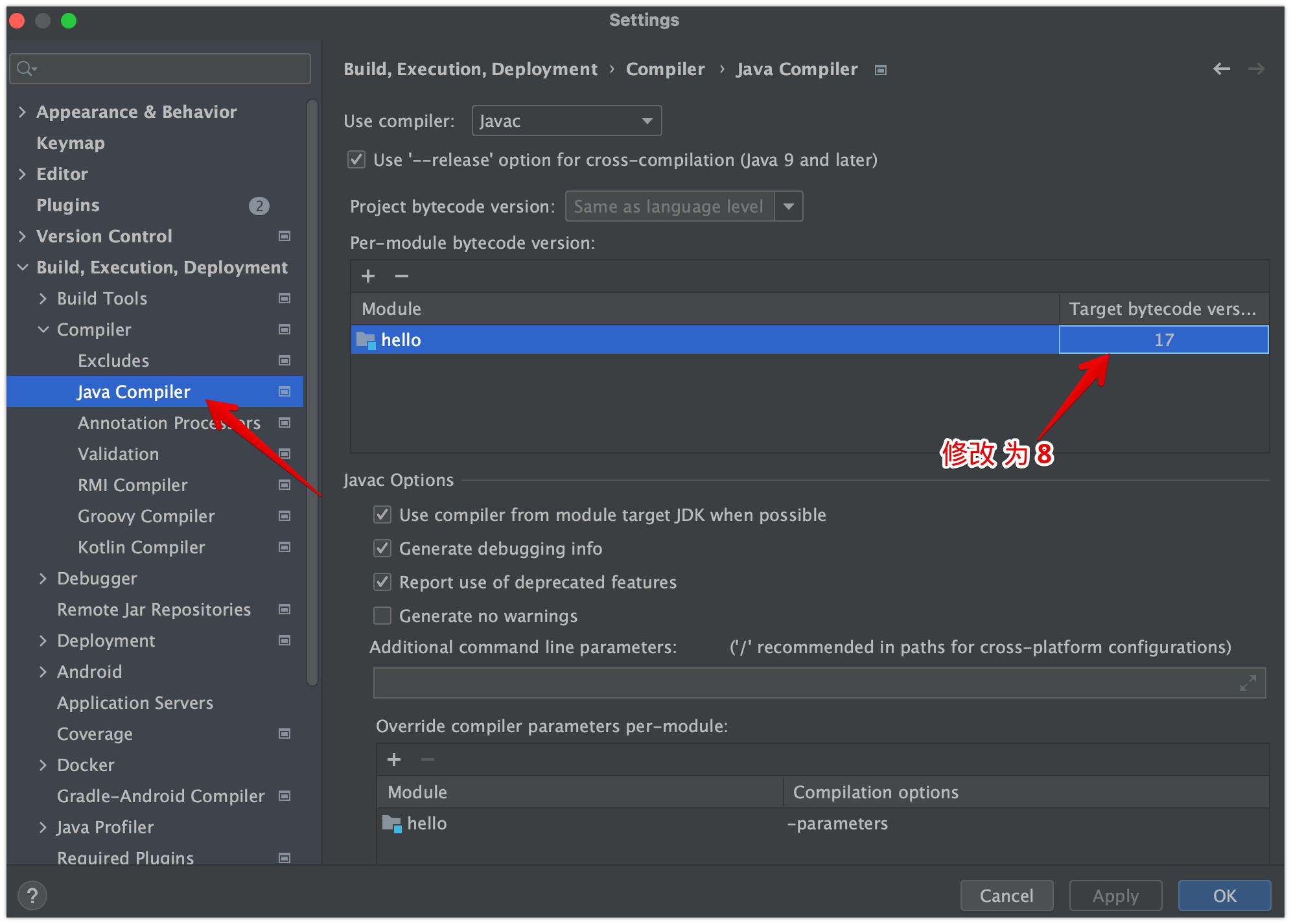
Task: Open the Use compiler Javac dropdown
Action: [x=566, y=121]
